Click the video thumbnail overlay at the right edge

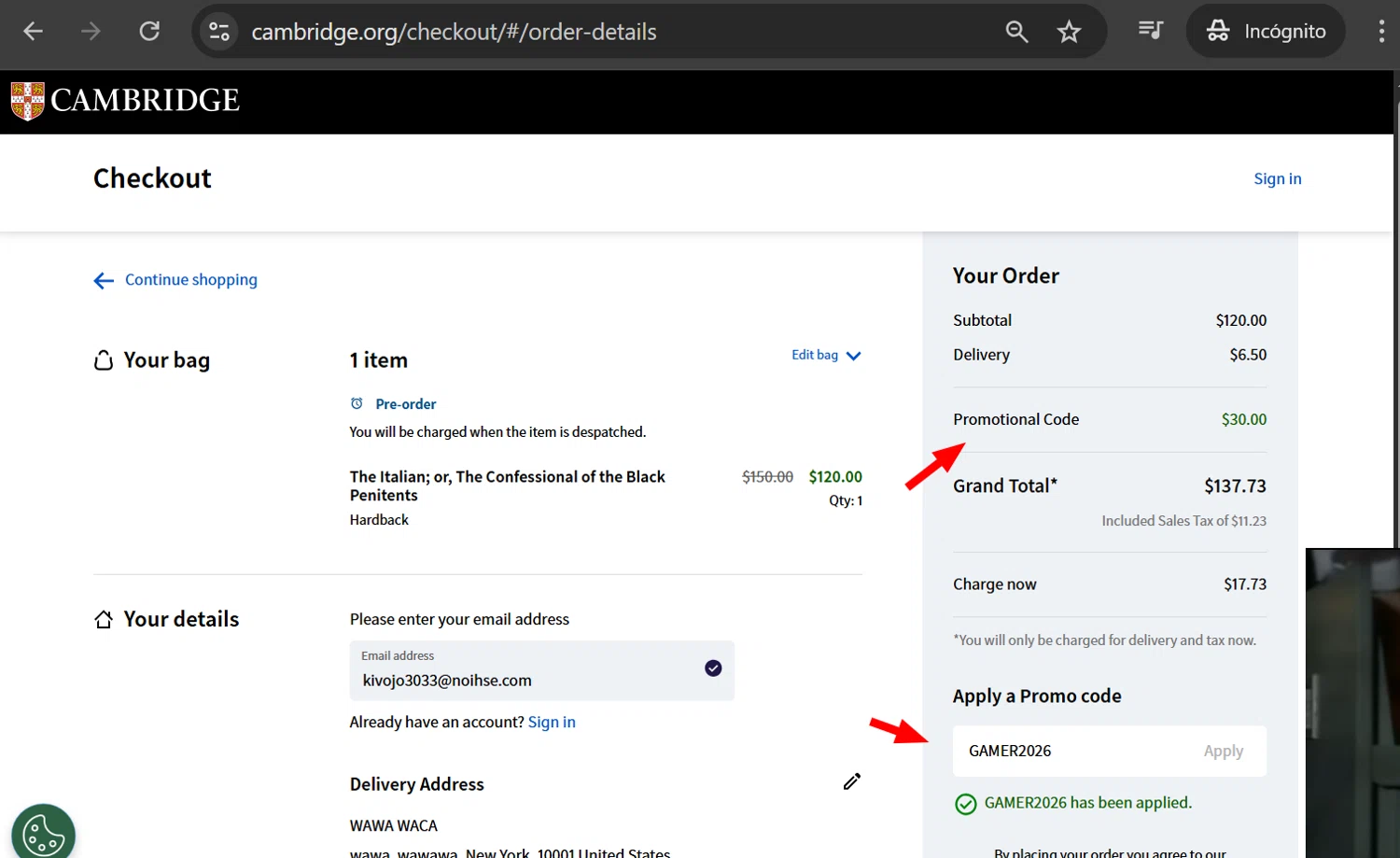(1352, 703)
